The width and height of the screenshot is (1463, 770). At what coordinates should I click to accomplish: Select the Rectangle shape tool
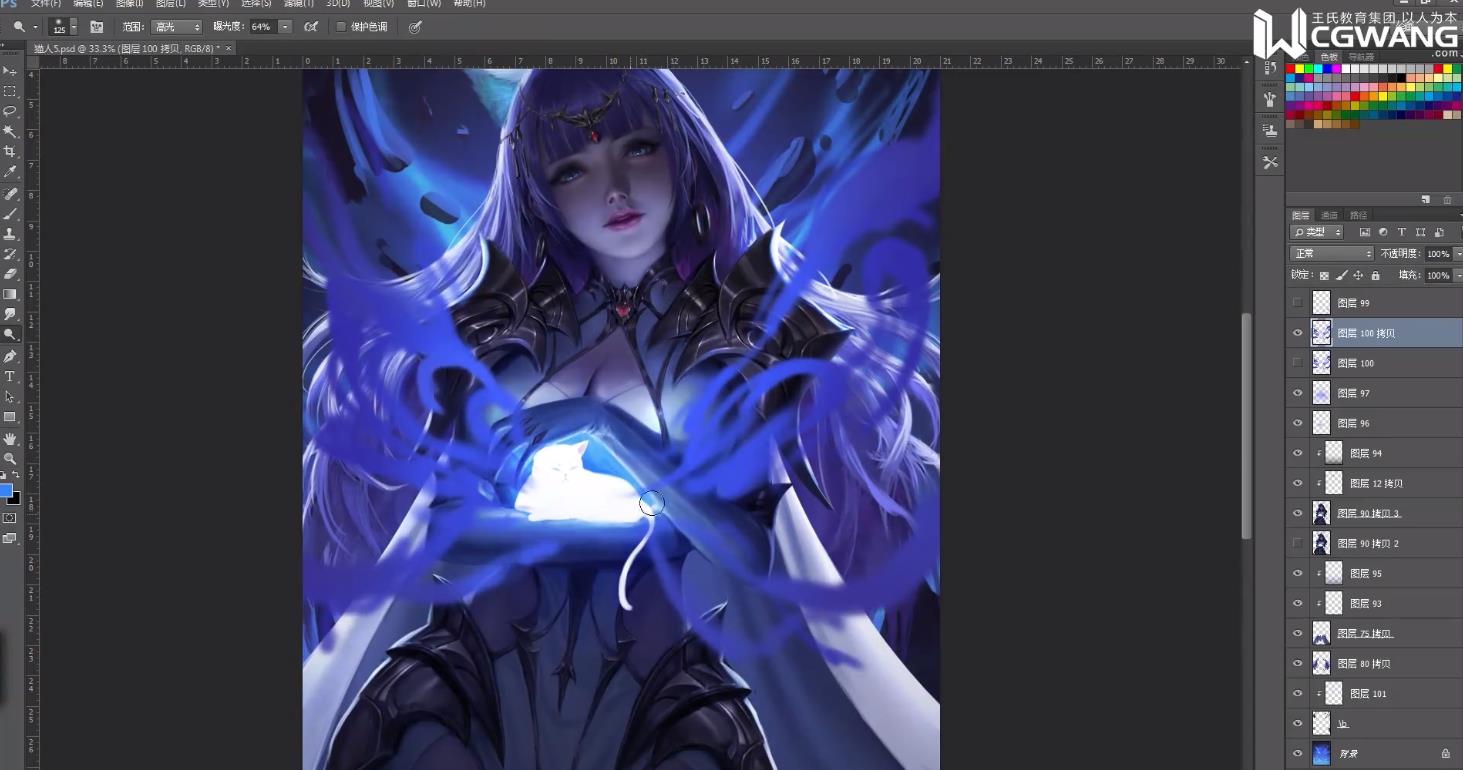point(10,417)
